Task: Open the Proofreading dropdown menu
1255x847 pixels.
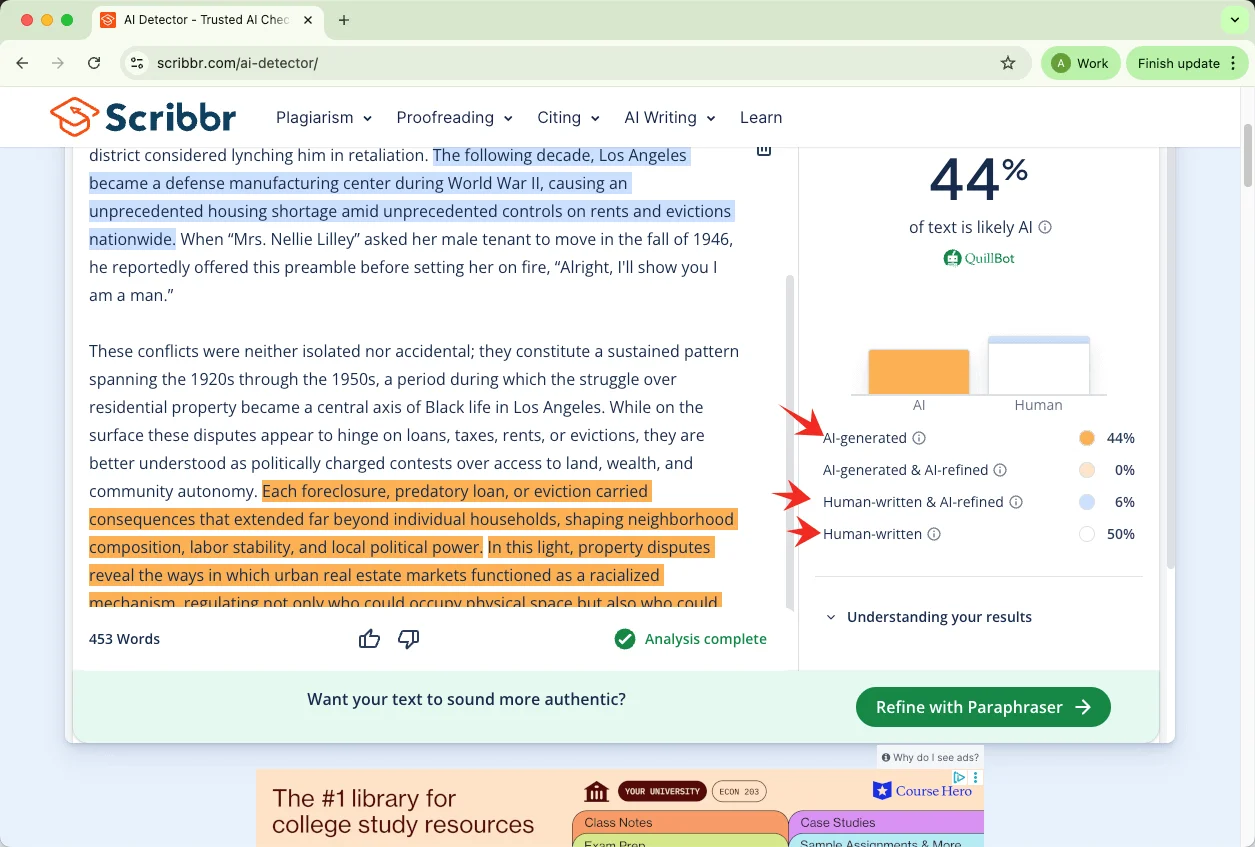Action: coord(454,118)
